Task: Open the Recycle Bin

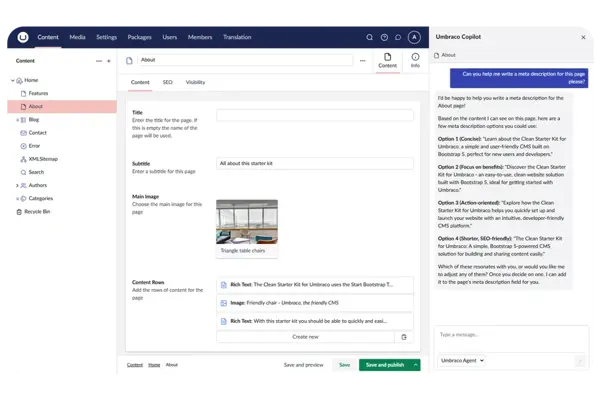Action: pyautogui.click(x=37, y=212)
